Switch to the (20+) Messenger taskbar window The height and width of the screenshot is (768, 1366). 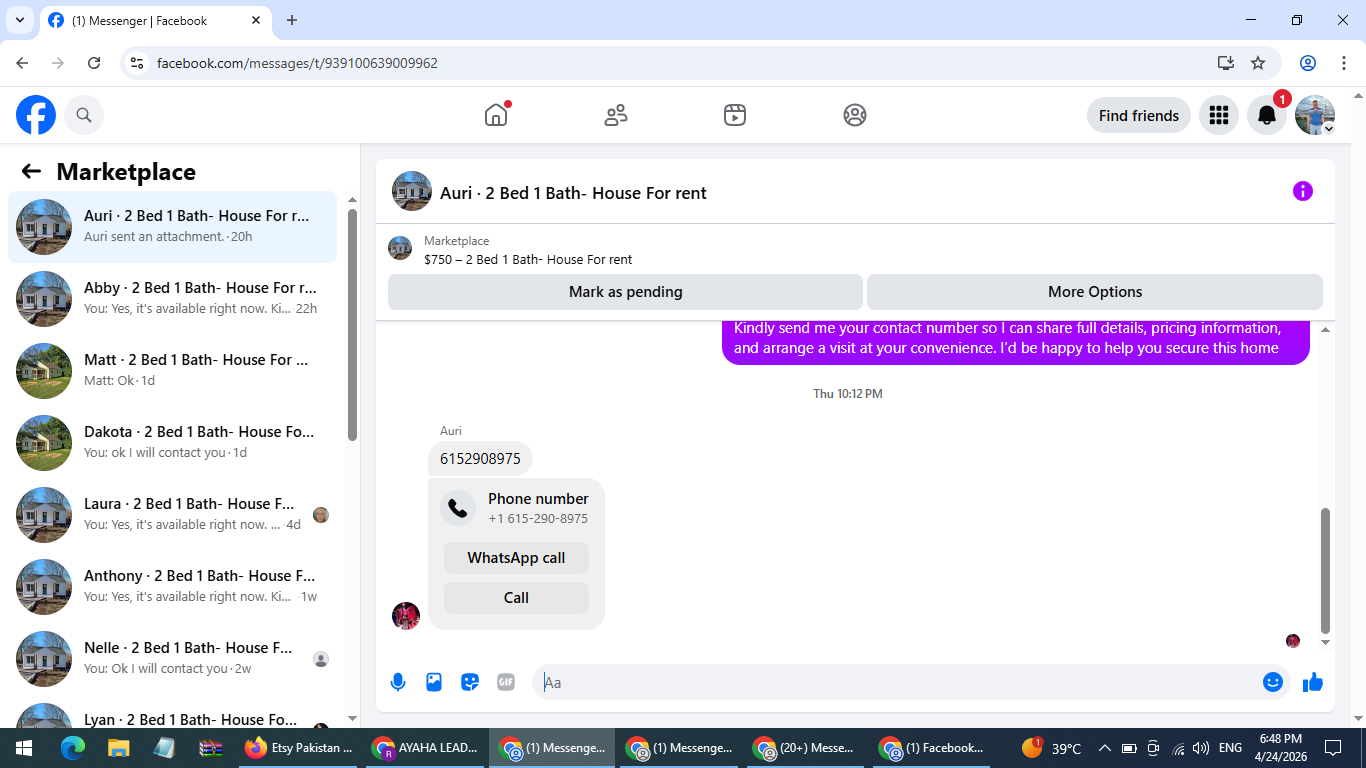click(807, 748)
